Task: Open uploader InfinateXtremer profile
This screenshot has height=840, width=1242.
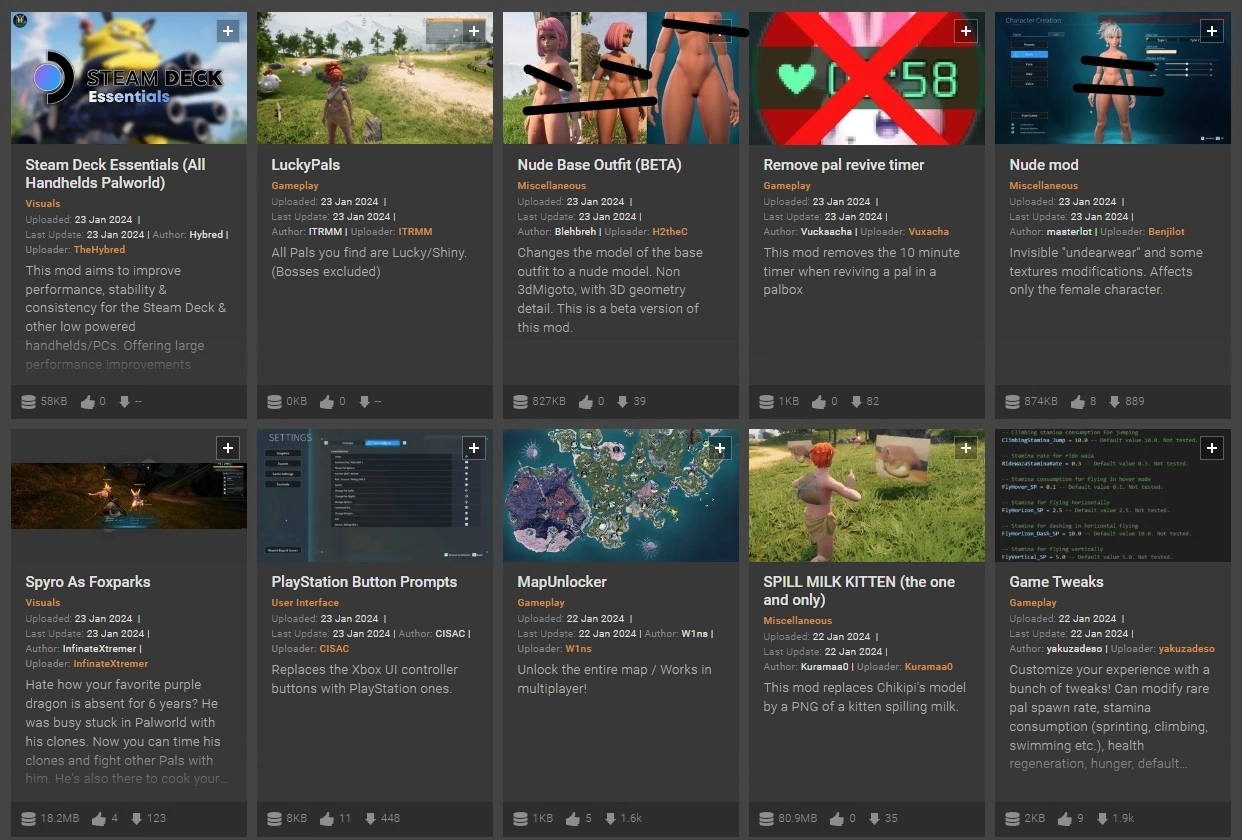Action: click(111, 664)
